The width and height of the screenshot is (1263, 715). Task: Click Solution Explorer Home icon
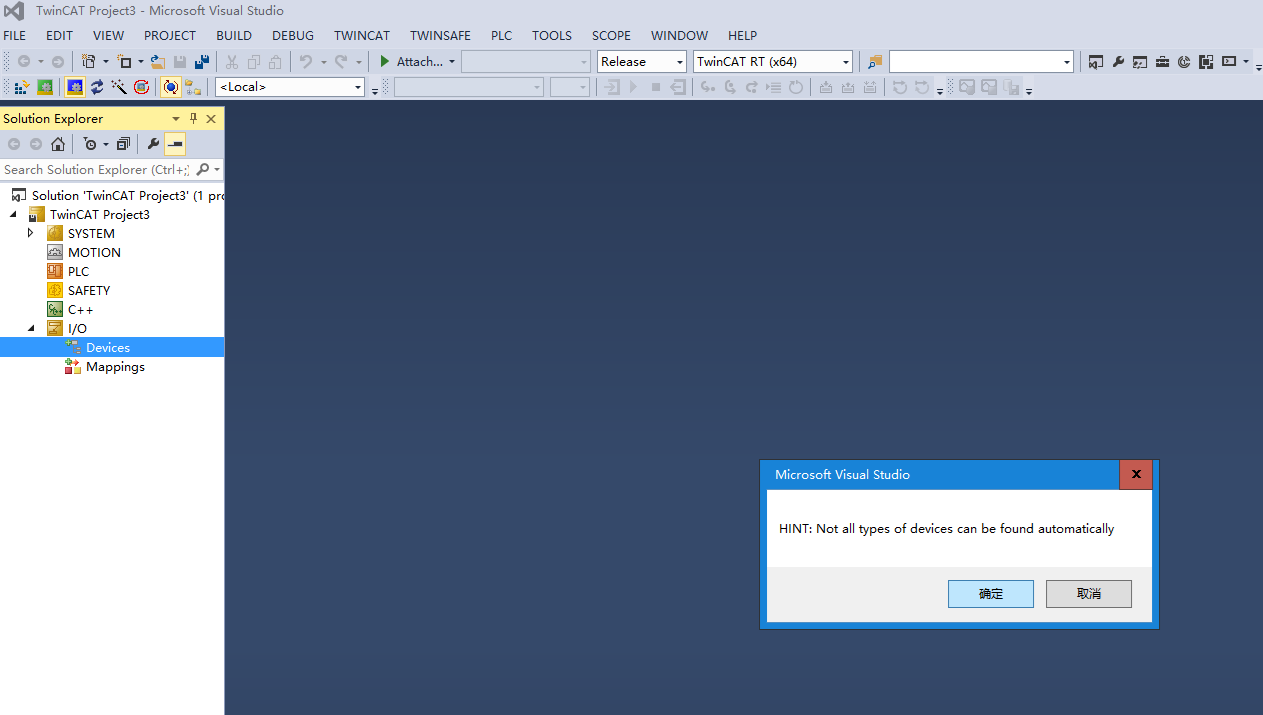58,144
